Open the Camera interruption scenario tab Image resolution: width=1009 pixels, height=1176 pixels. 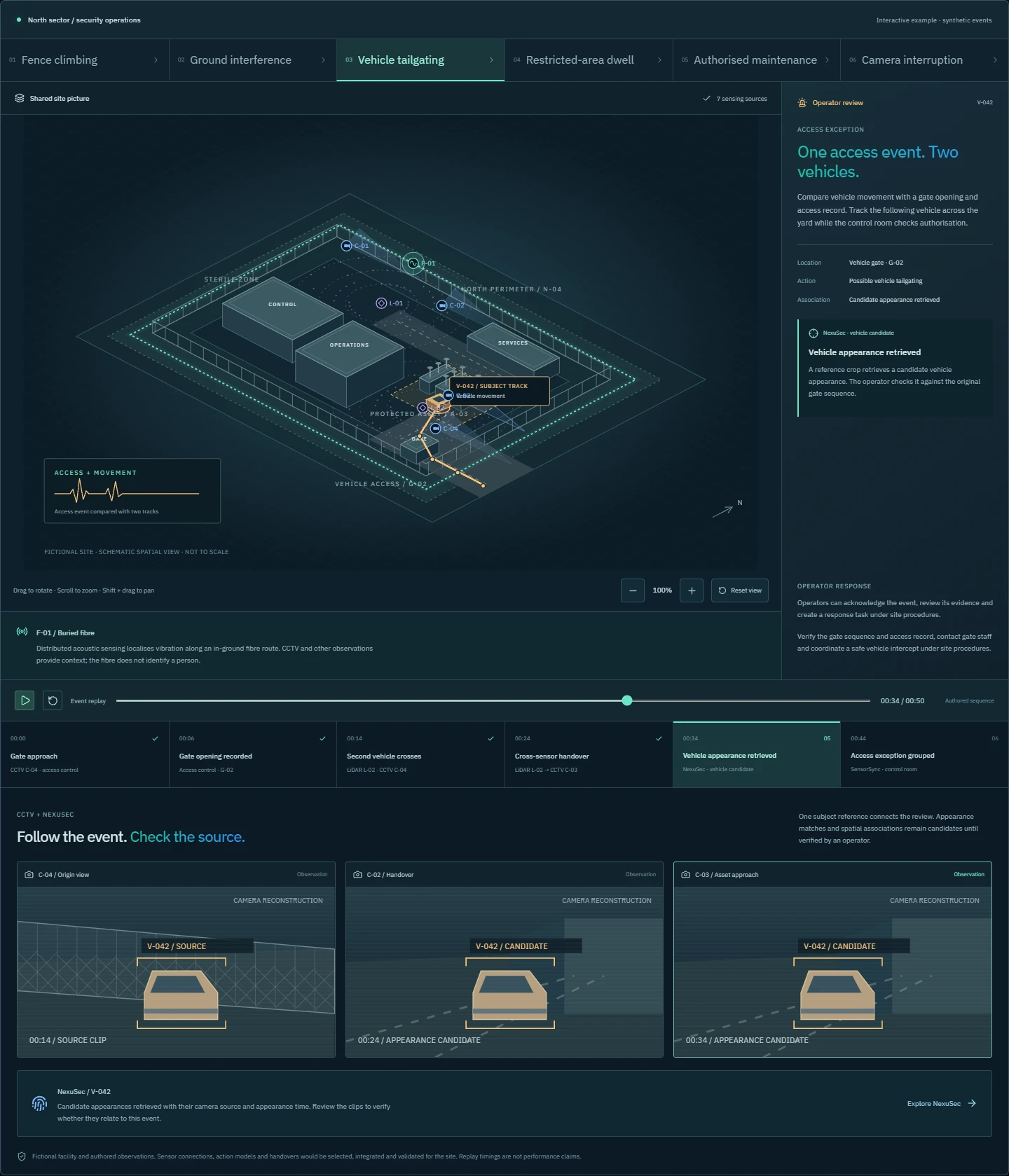coord(924,60)
